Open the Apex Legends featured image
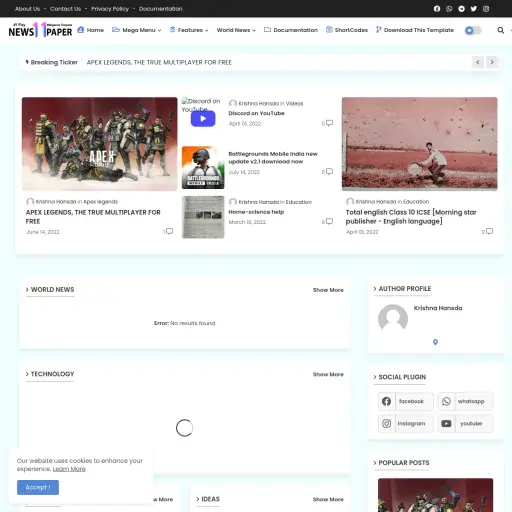Image resolution: width=512 pixels, height=512 pixels. 100,144
